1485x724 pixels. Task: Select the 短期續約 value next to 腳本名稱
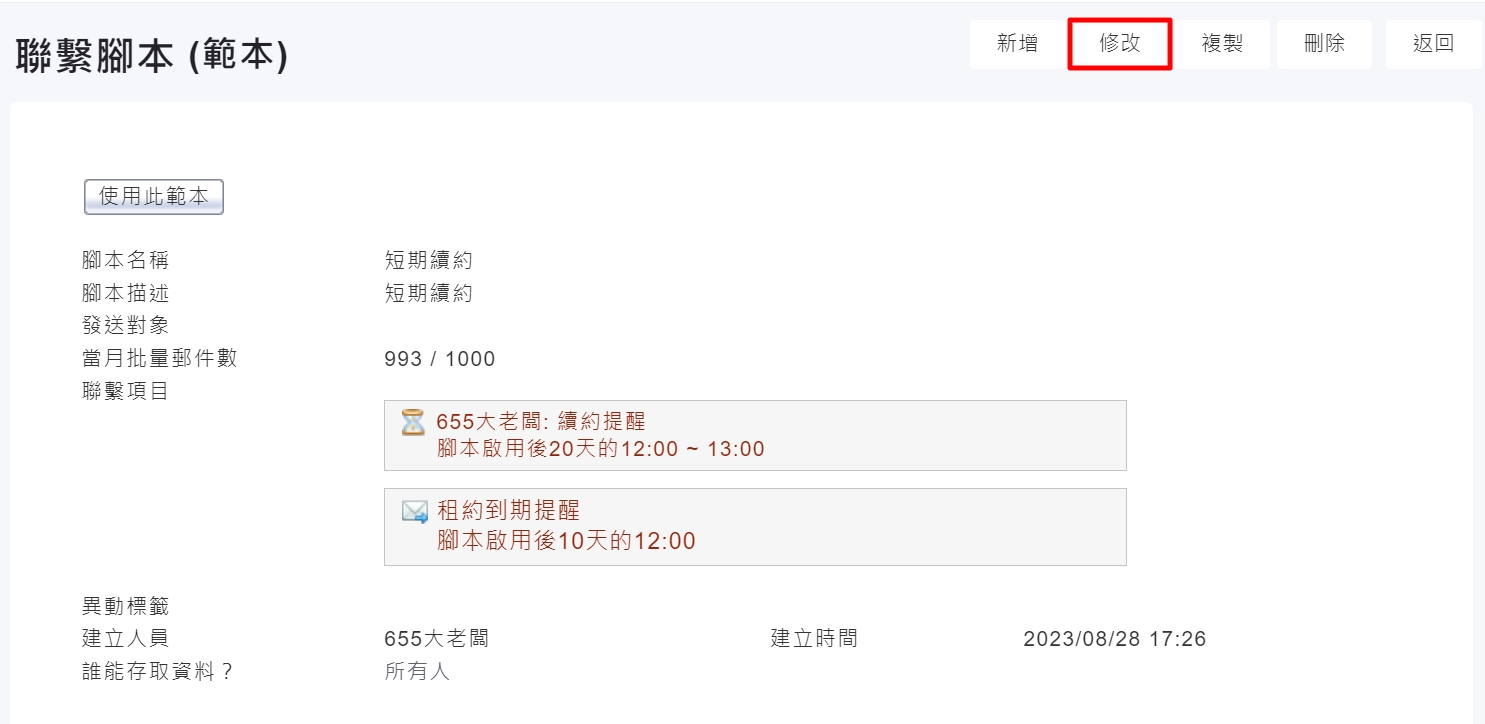(x=428, y=261)
